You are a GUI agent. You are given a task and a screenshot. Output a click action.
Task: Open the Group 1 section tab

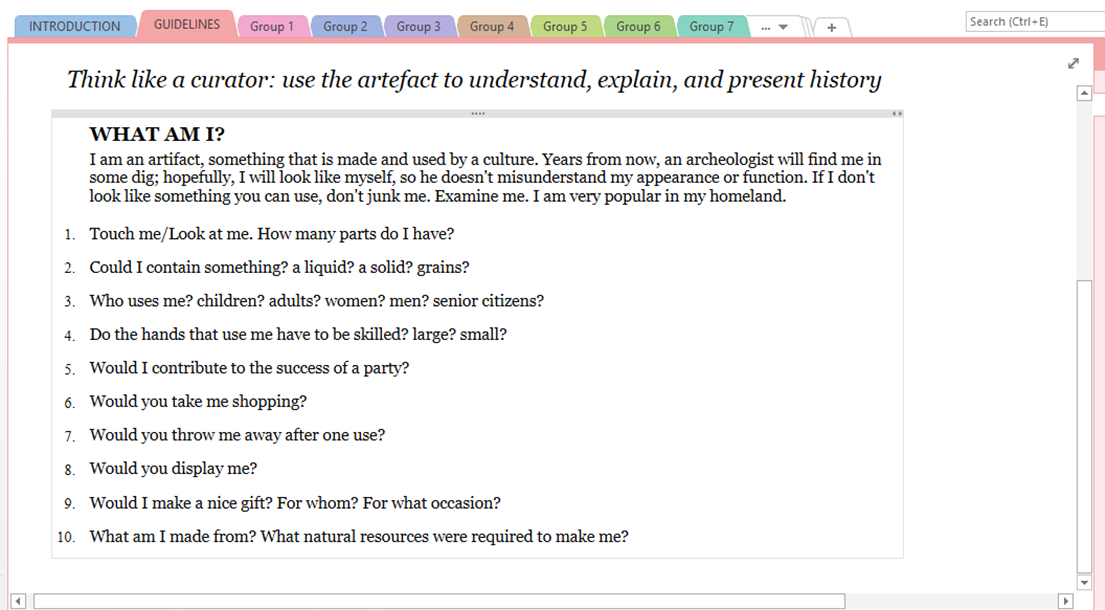coord(272,26)
